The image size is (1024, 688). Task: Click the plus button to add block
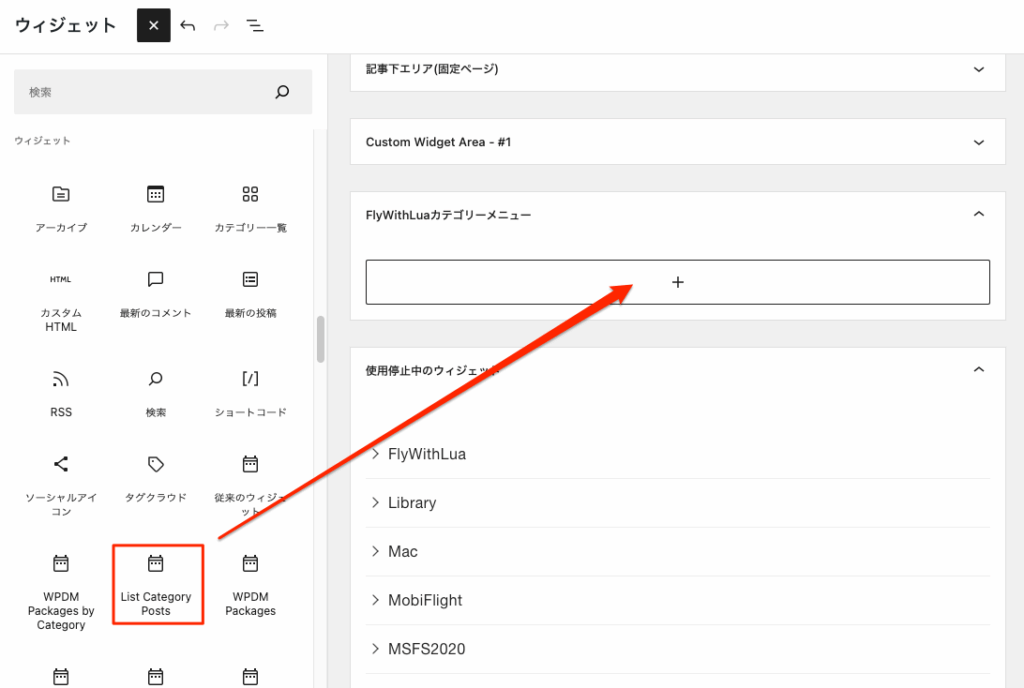point(677,282)
